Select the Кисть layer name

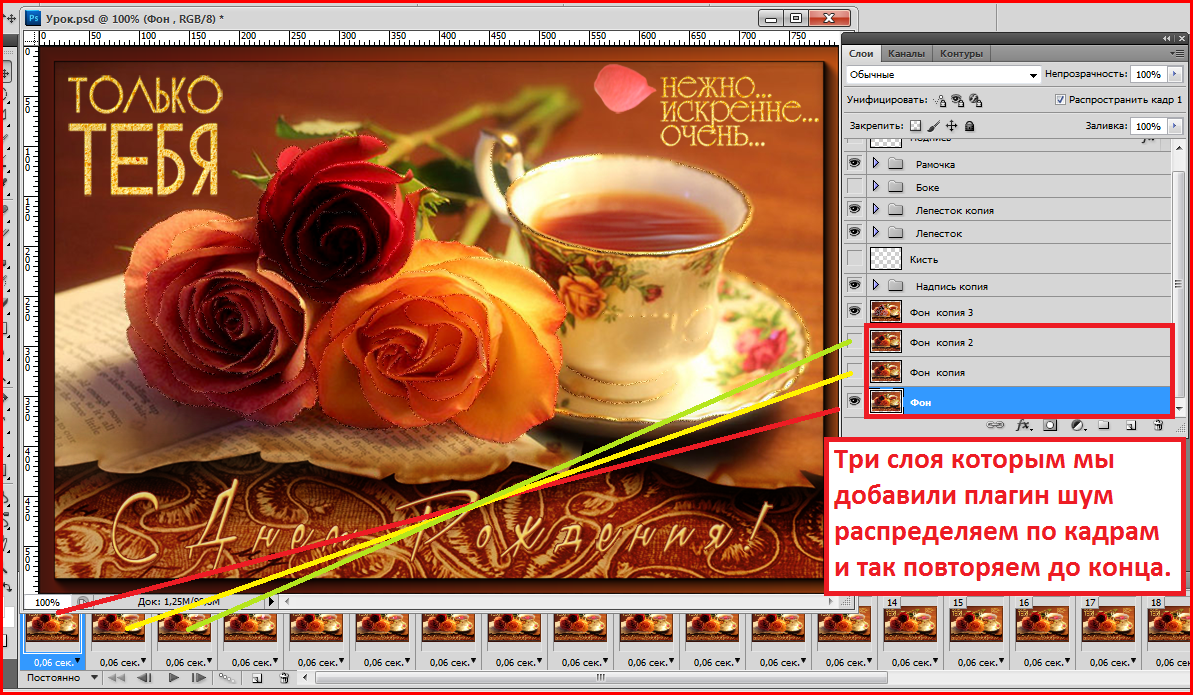[924, 260]
